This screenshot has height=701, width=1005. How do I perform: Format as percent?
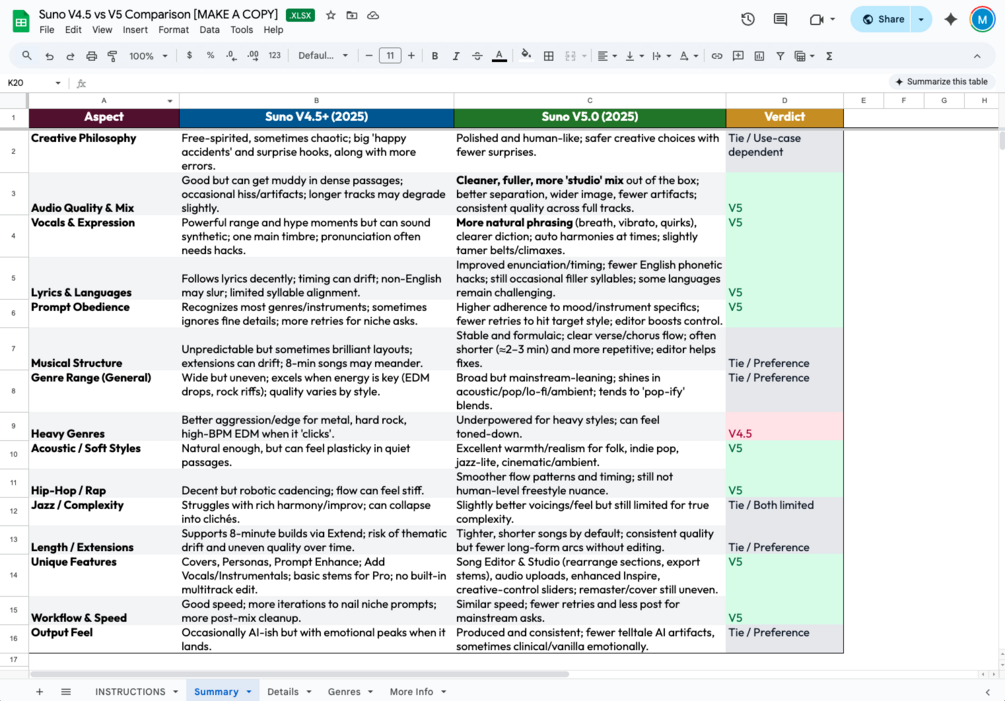pyautogui.click(x=210, y=56)
